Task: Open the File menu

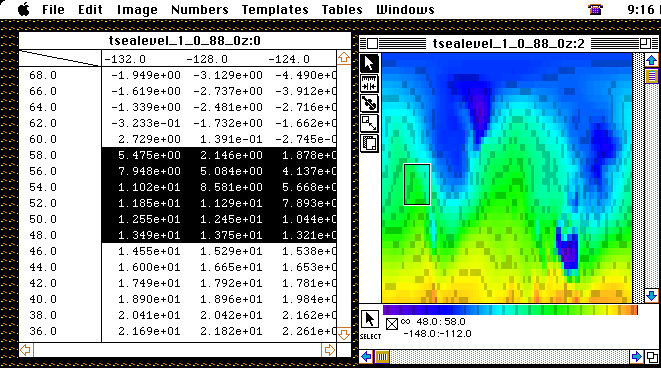Action: 53,9
